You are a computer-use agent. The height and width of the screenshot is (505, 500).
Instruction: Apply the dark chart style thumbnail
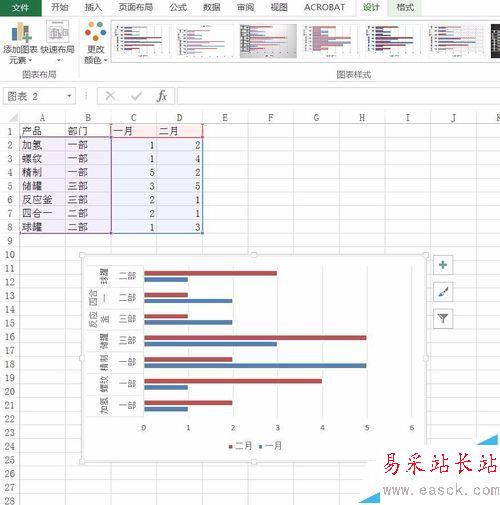pos(495,41)
